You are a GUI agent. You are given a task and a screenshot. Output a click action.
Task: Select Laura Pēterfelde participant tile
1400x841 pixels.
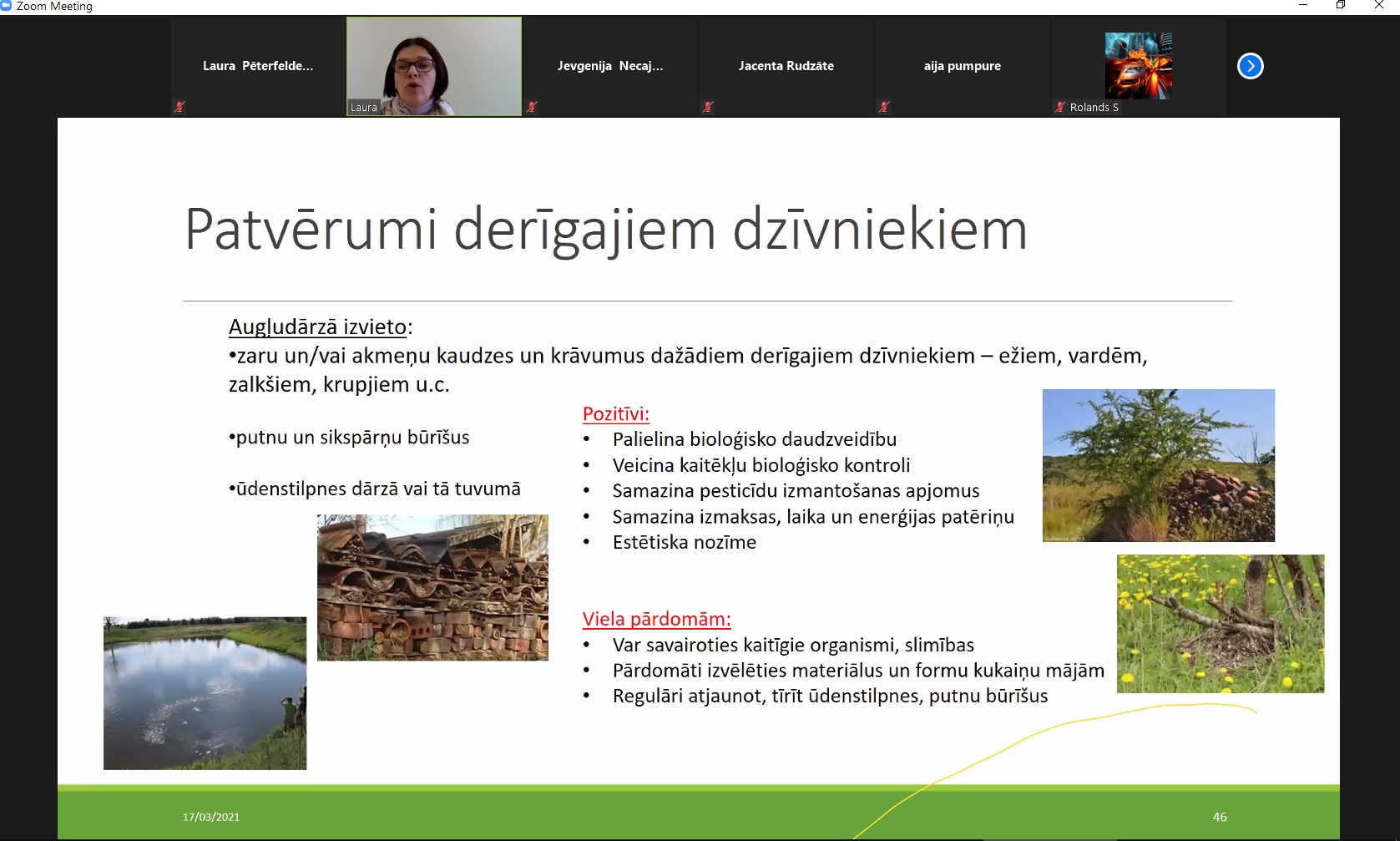click(258, 66)
